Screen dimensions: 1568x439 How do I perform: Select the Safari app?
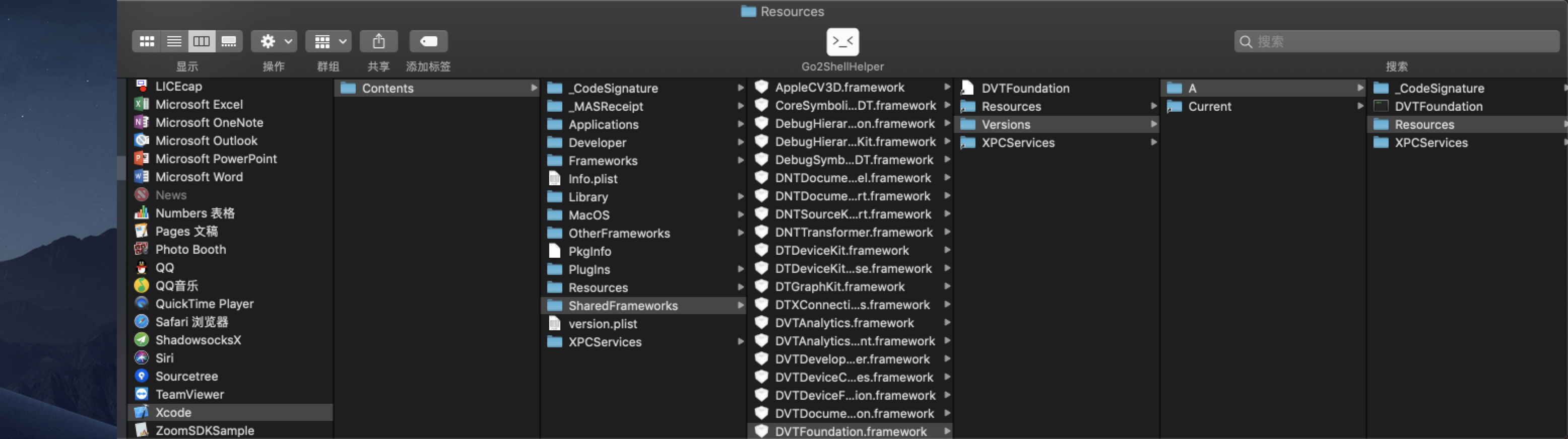pos(231,322)
